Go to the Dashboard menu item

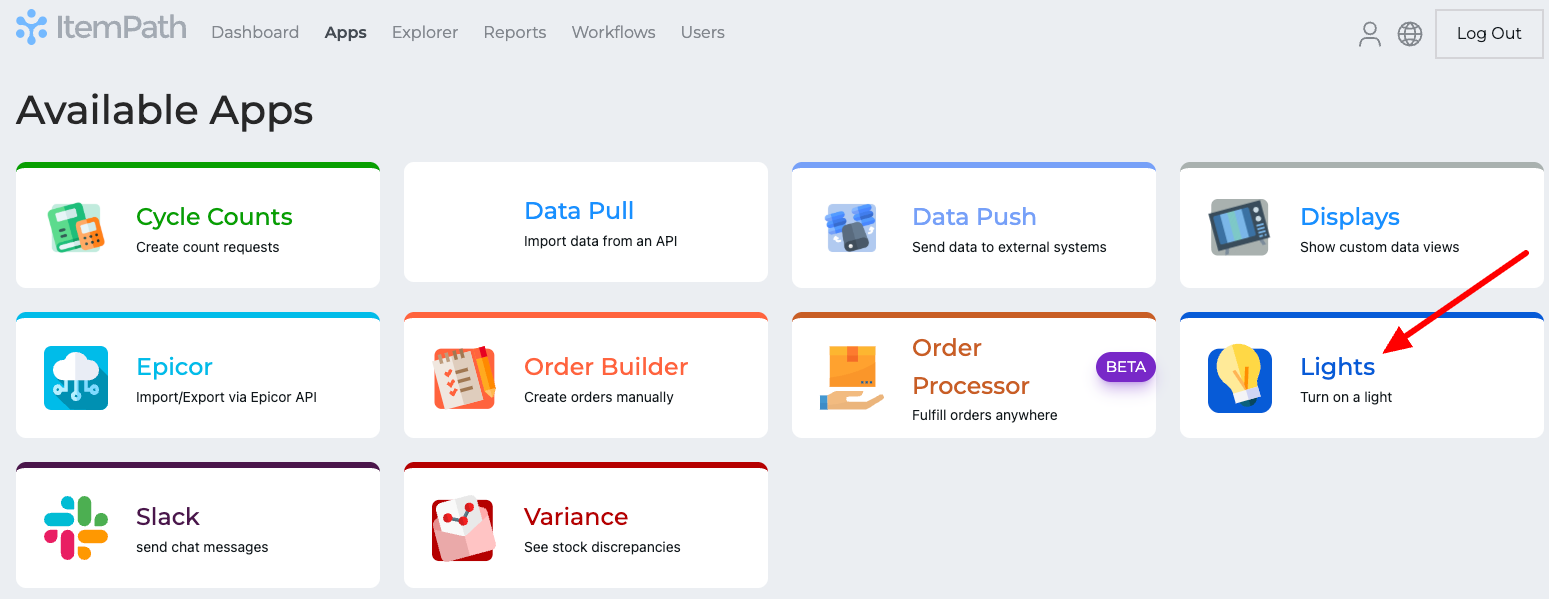click(x=255, y=33)
